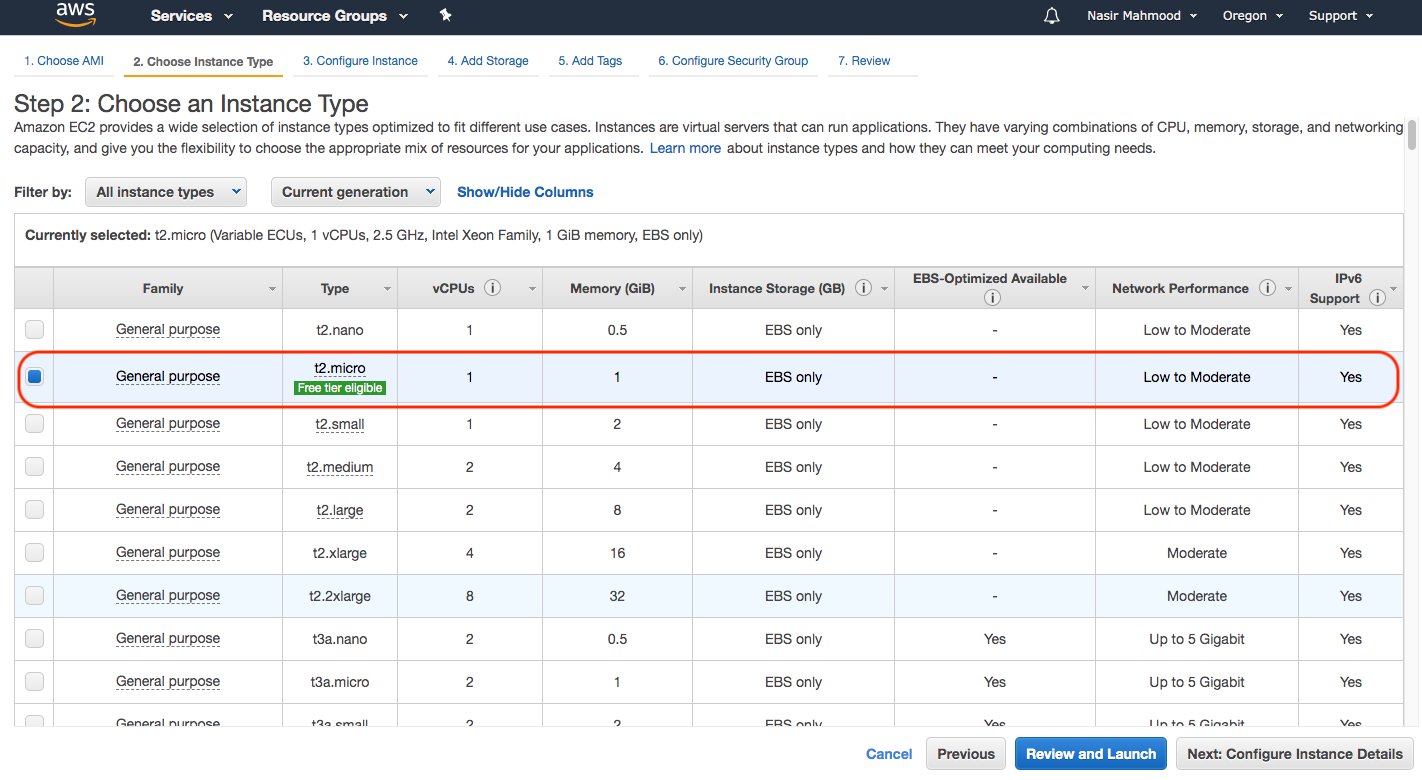
Task: Select the t2.2xlarge row checkbox
Action: click(x=34, y=595)
